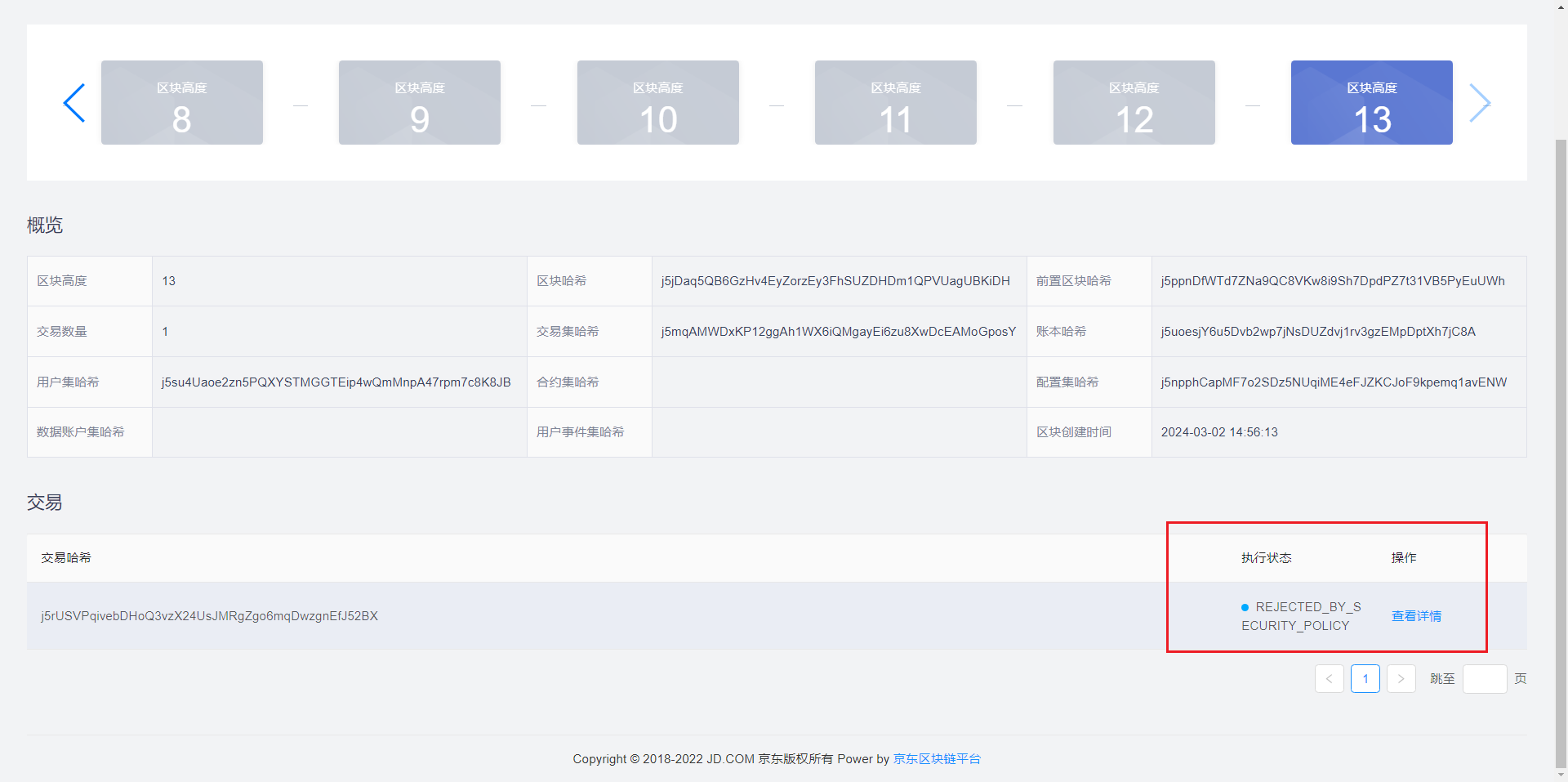The height and width of the screenshot is (782, 1568).
Task: Click the 合约集哈希 label cell
Action: (590, 382)
